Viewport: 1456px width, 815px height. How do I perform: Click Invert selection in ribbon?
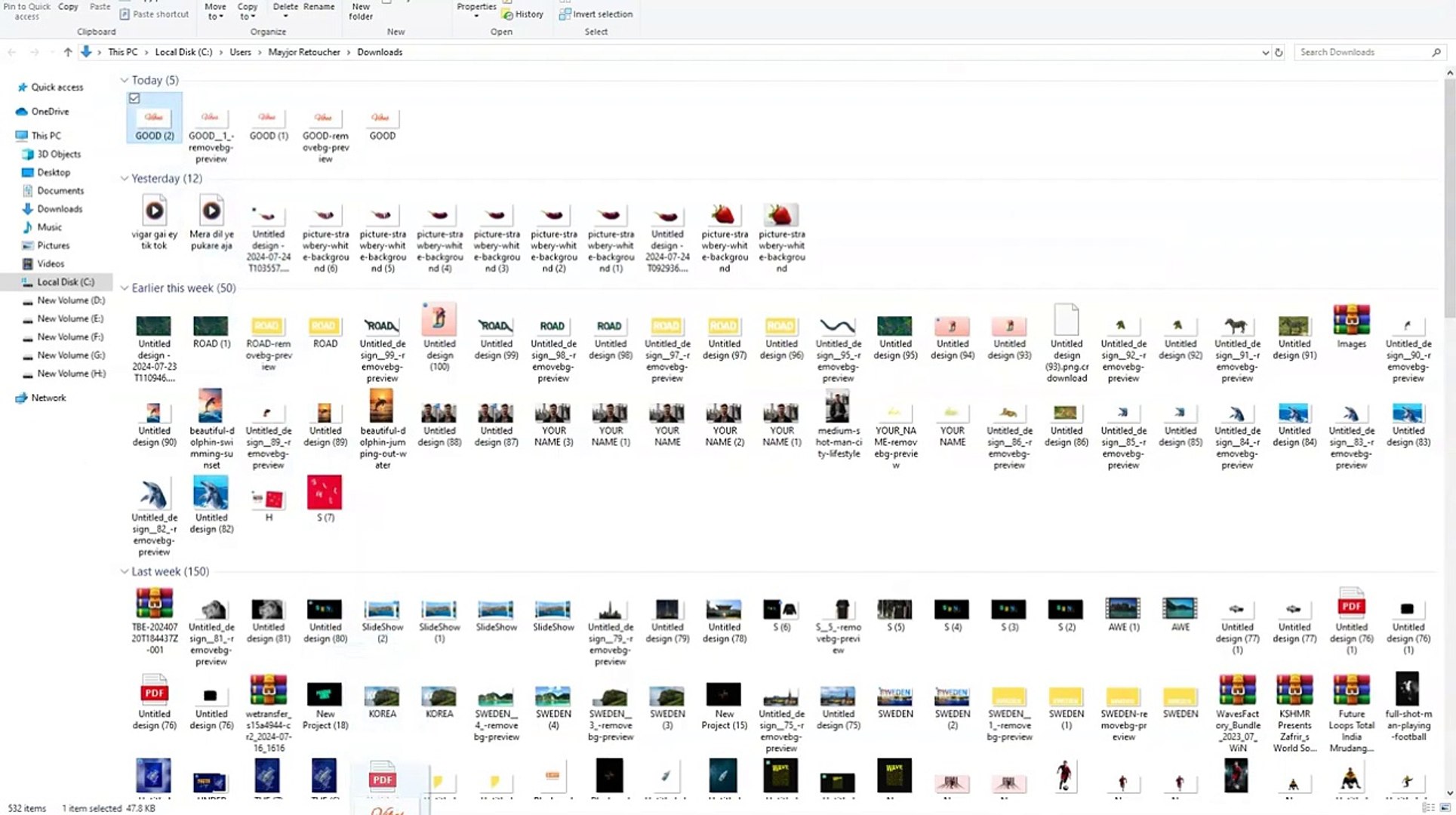[x=595, y=14]
